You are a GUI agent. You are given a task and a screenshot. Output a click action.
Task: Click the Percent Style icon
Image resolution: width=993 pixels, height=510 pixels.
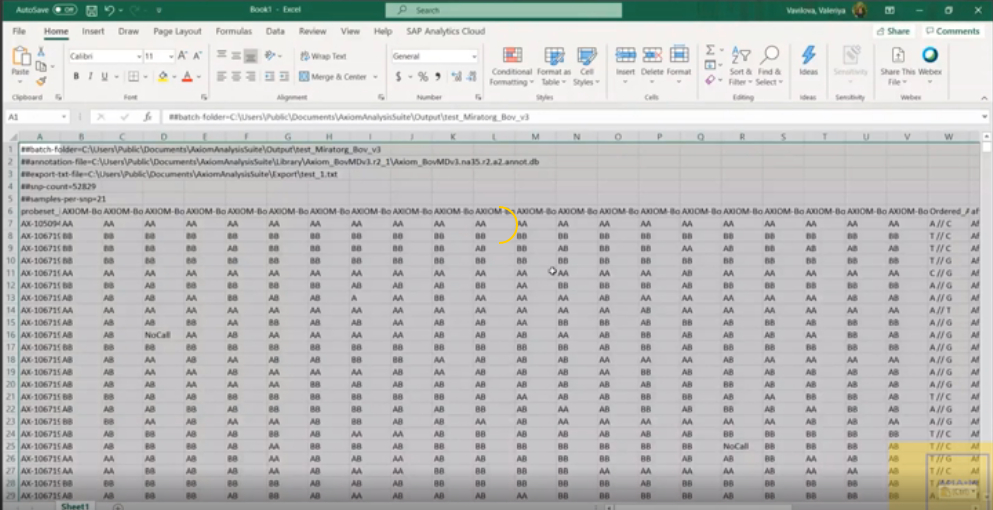[x=423, y=77]
